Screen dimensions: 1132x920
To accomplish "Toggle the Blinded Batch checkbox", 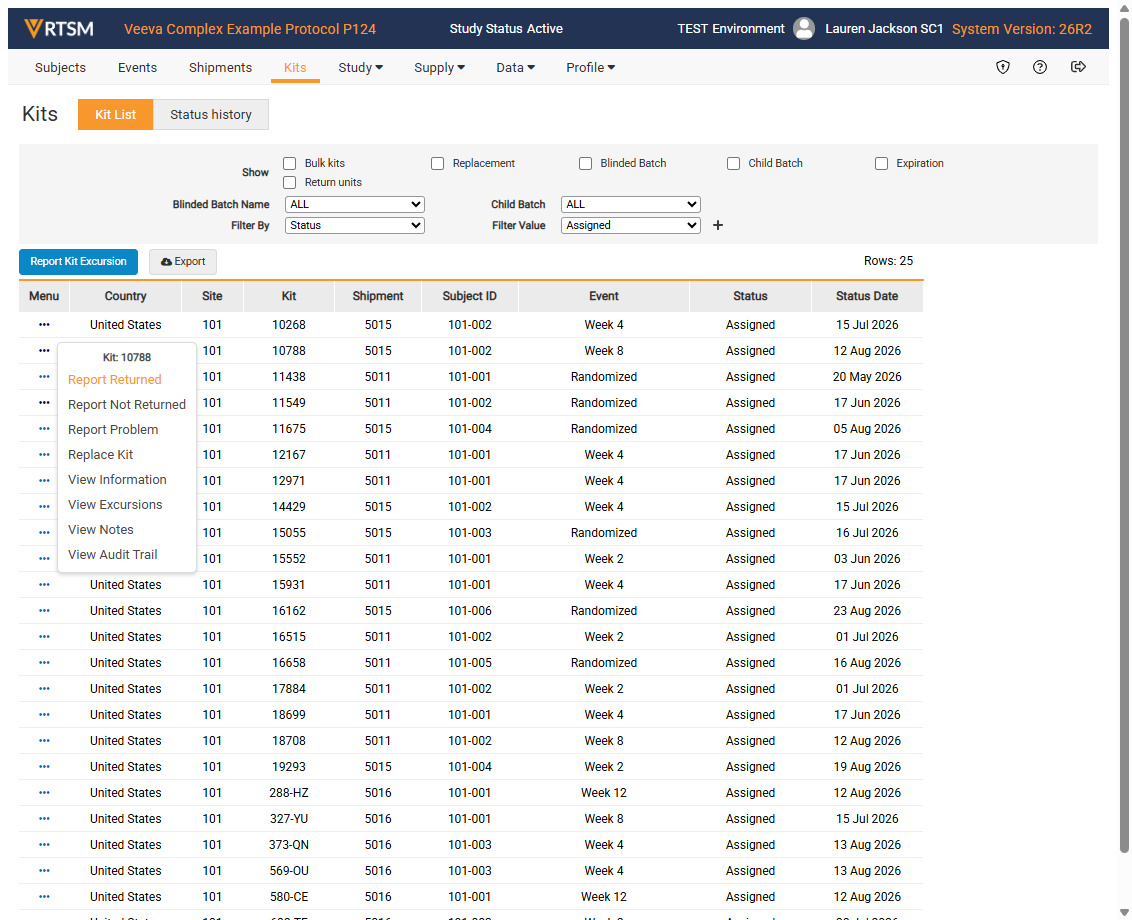I will click(585, 163).
